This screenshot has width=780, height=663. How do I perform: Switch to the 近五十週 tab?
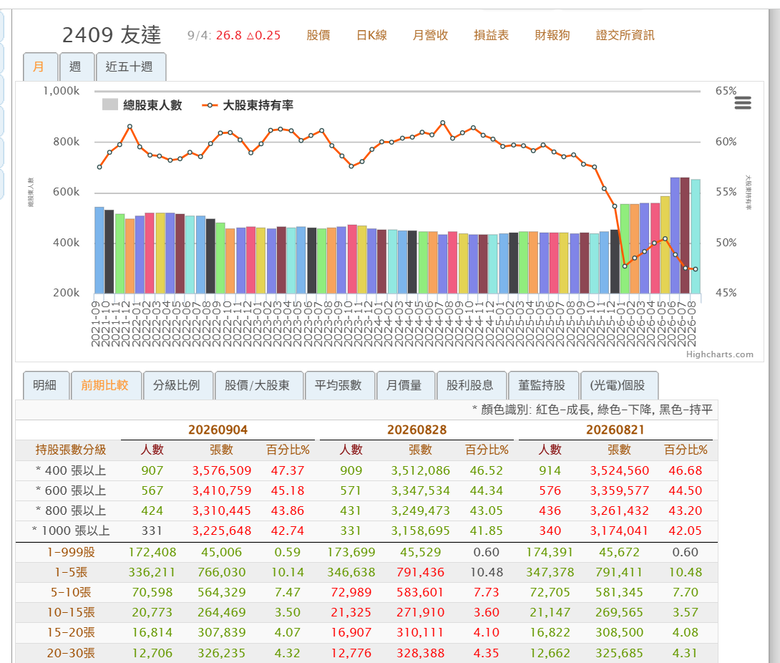click(x=129, y=67)
